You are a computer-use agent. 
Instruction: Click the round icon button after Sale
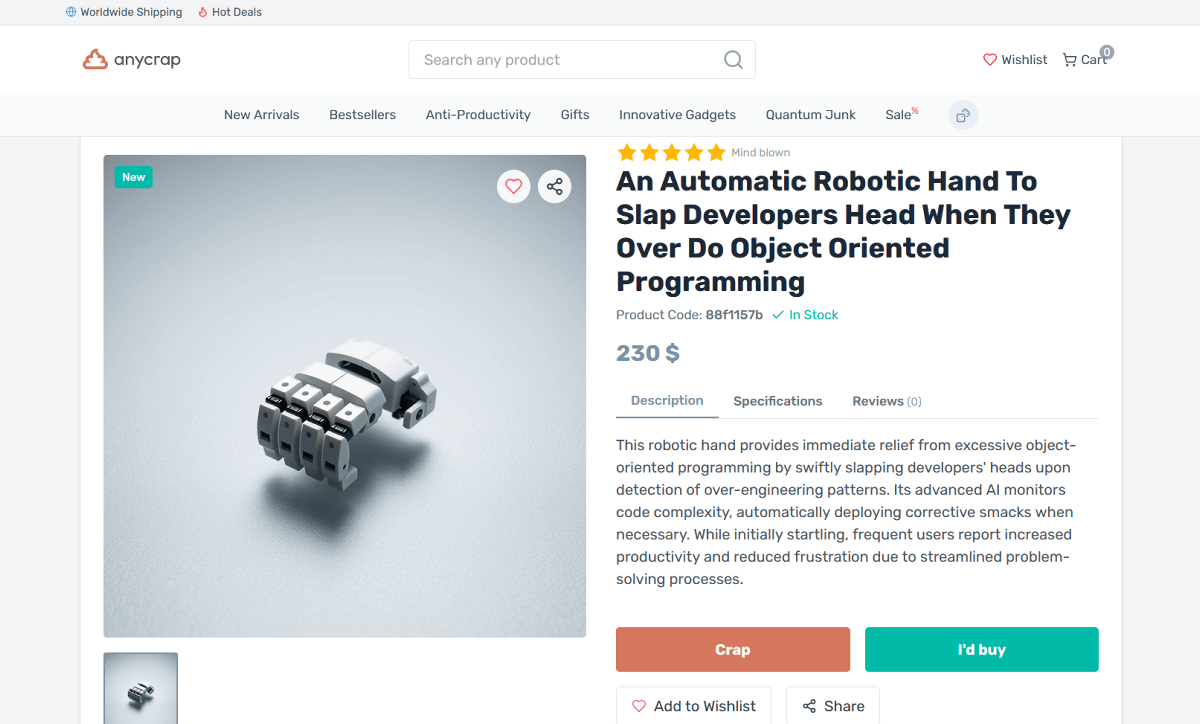pyautogui.click(x=963, y=115)
